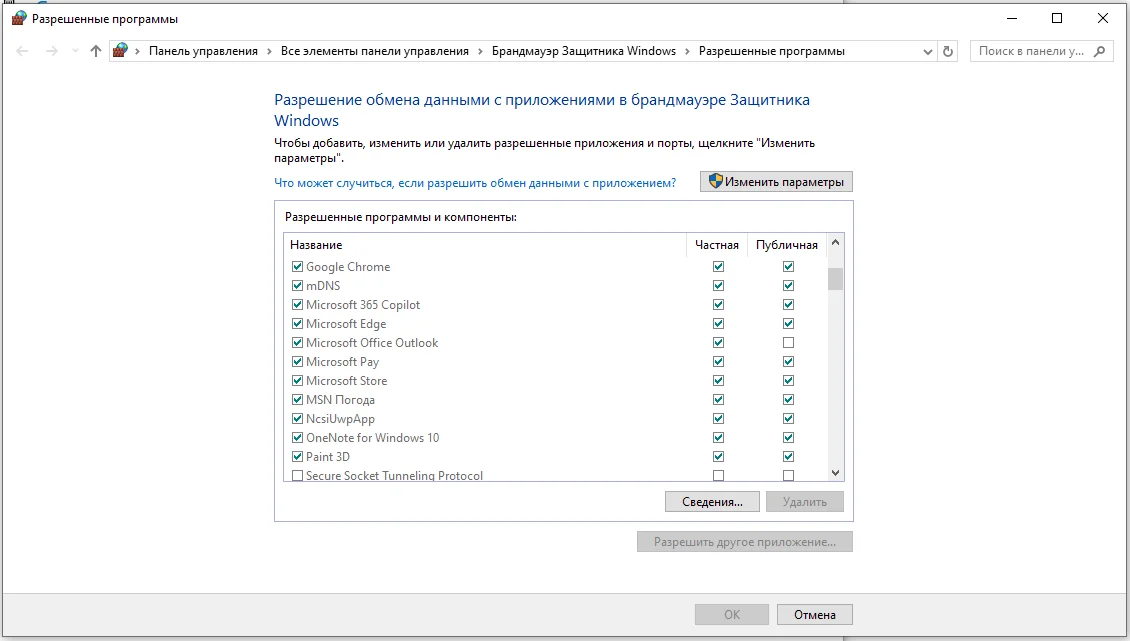The width and height of the screenshot is (1130, 641).
Task: Check the Secure Socket Tunneling Protocol box
Action: coord(297,476)
